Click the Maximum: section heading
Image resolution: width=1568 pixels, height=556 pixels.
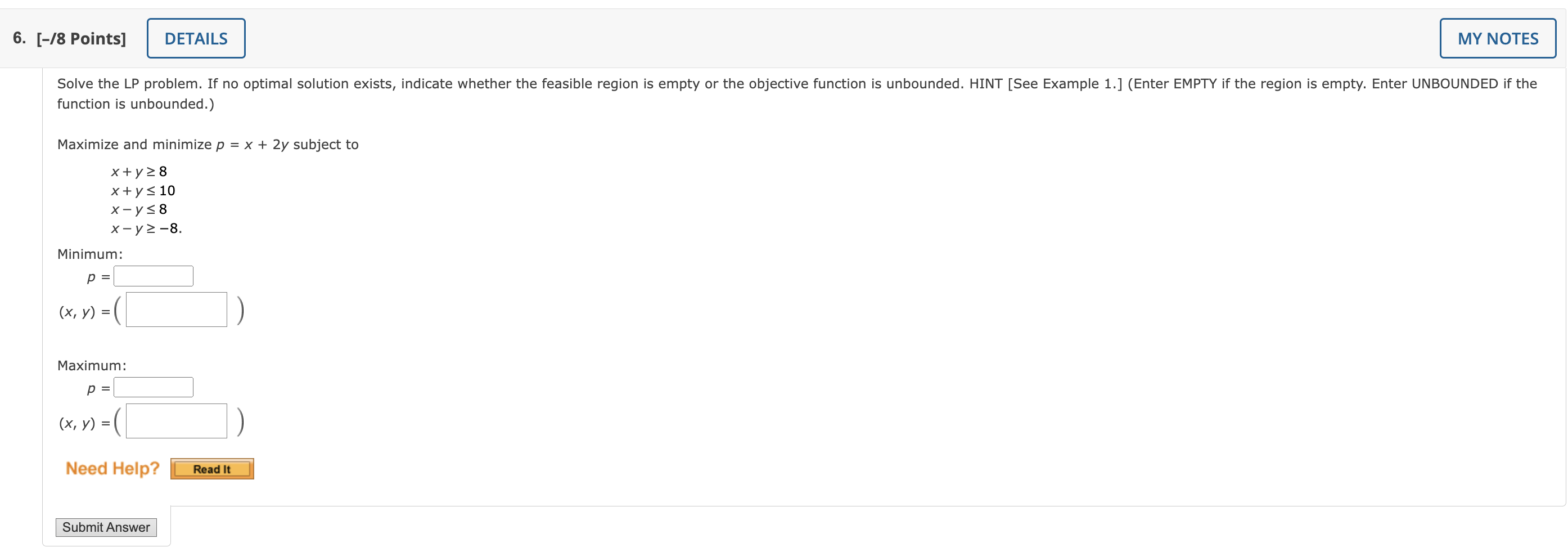92,365
